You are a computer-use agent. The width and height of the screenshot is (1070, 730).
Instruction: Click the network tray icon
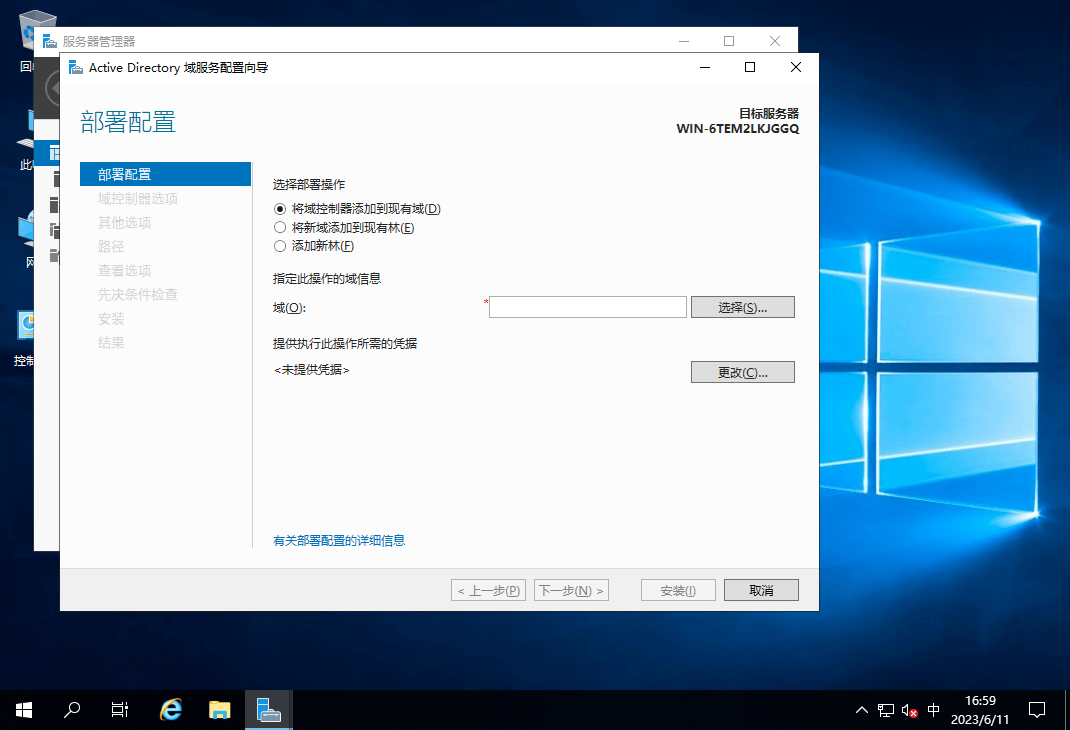tap(886, 710)
